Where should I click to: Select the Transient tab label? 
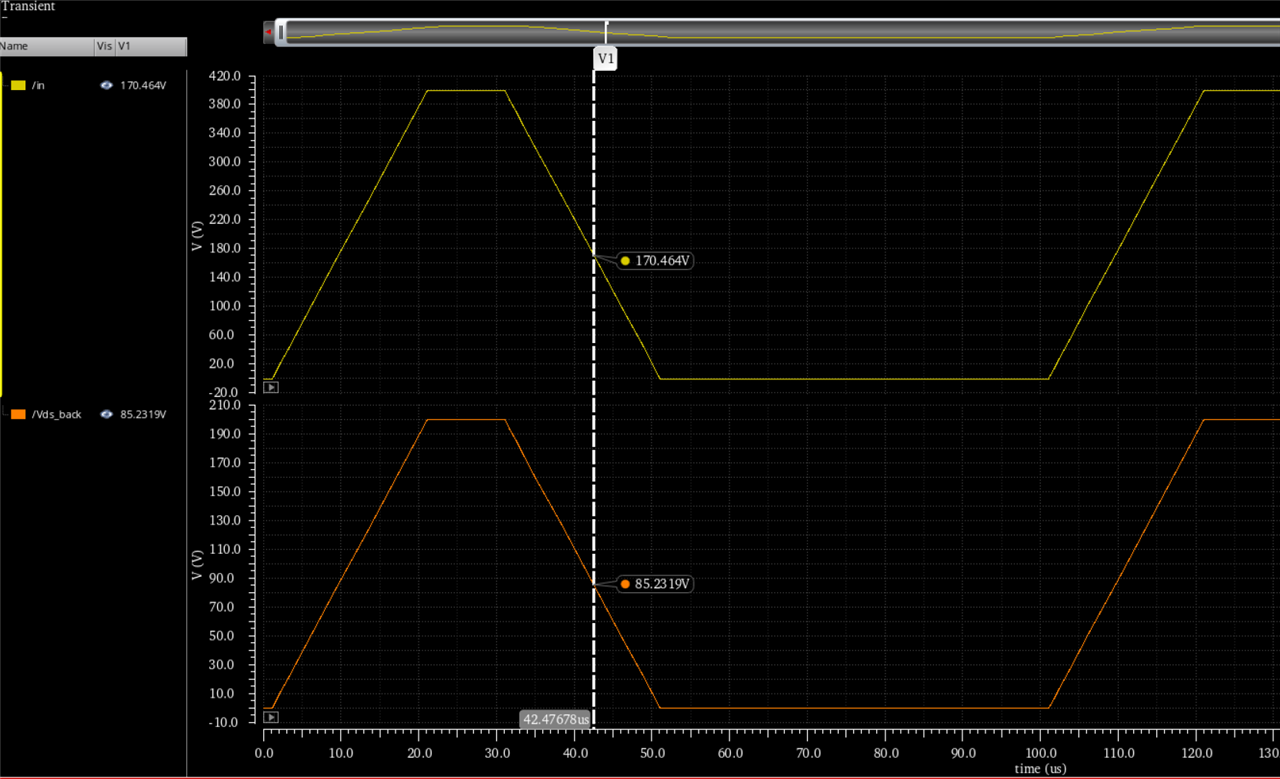[x=27, y=6]
